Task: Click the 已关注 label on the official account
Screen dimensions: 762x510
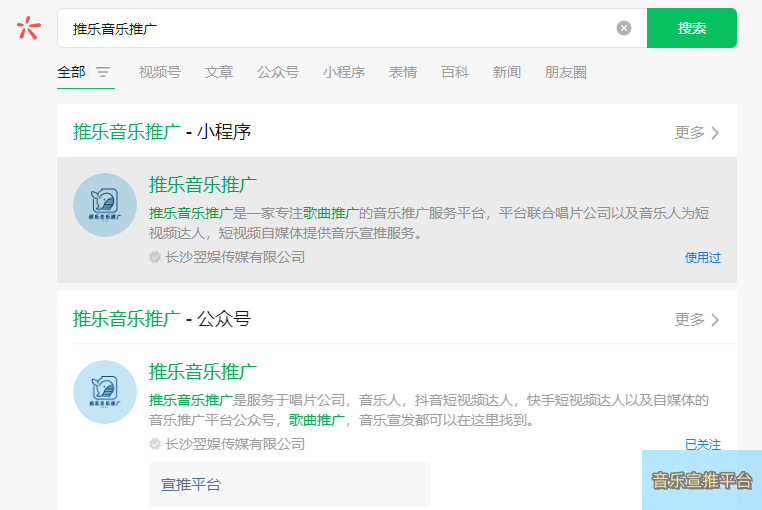Action: (703, 444)
